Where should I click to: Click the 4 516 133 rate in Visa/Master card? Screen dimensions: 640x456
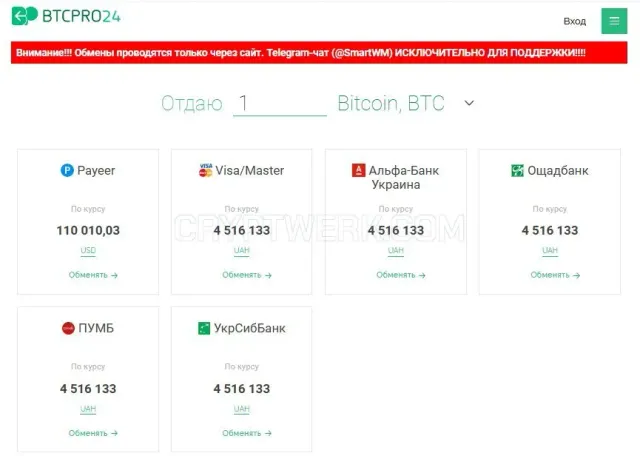[242, 230]
